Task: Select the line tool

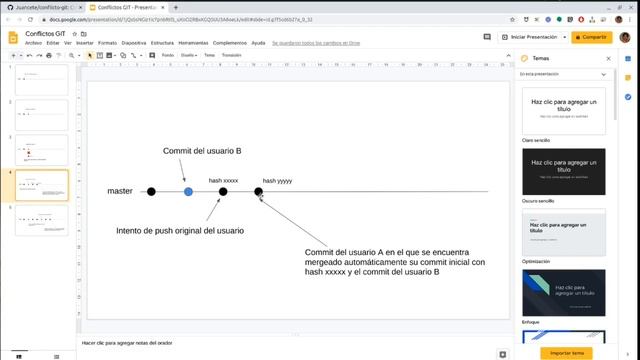Action: pos(133,55)
